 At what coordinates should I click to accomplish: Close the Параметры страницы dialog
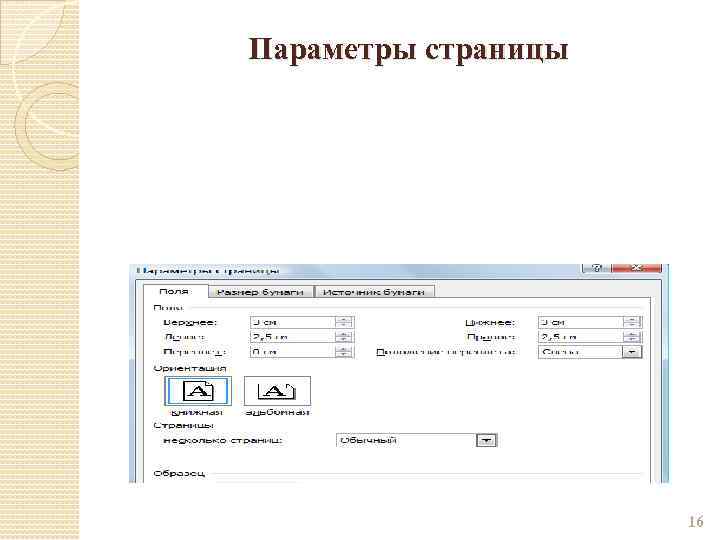636,268
